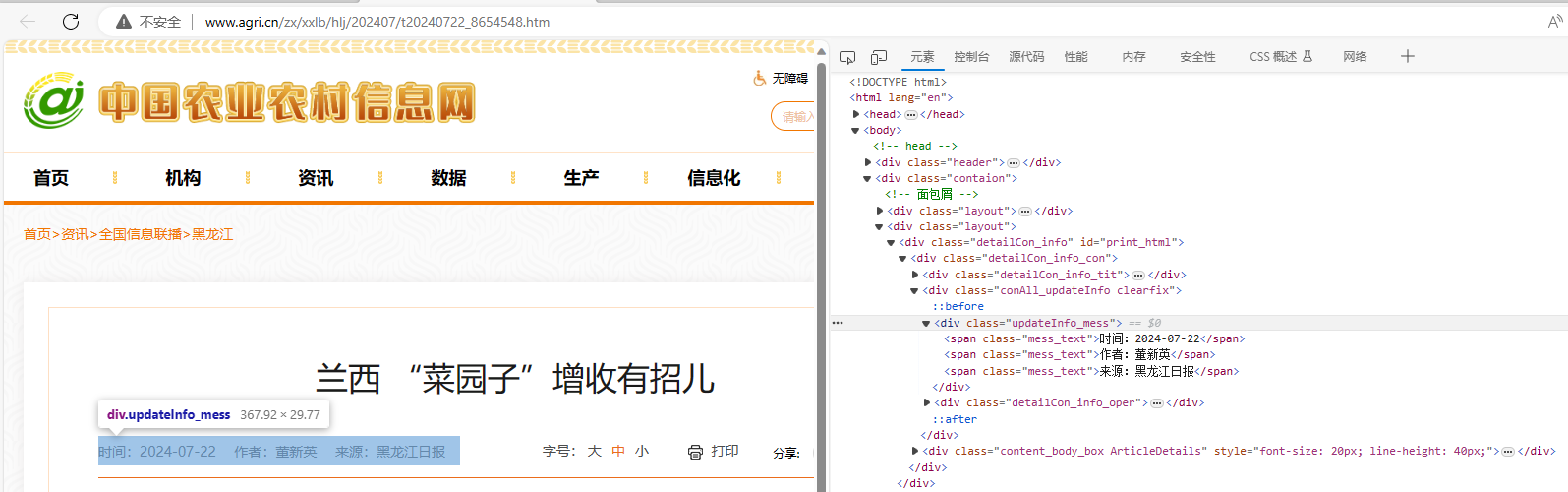Click the ellipsis badge in the first collapsed layout div
The height and width of the screenshot is (492, 1568).
(1025, 212)
